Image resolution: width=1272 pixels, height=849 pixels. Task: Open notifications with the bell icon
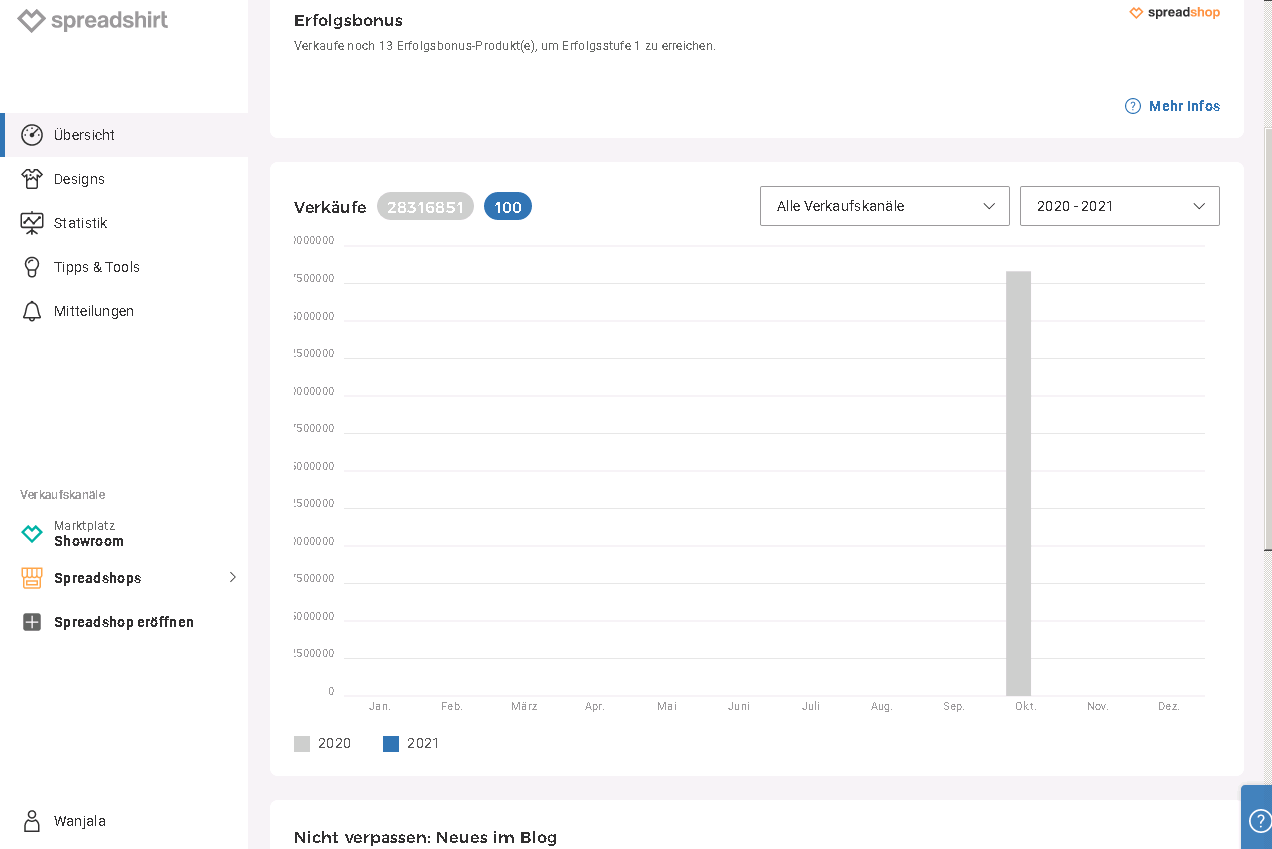[x=32, y=311]
